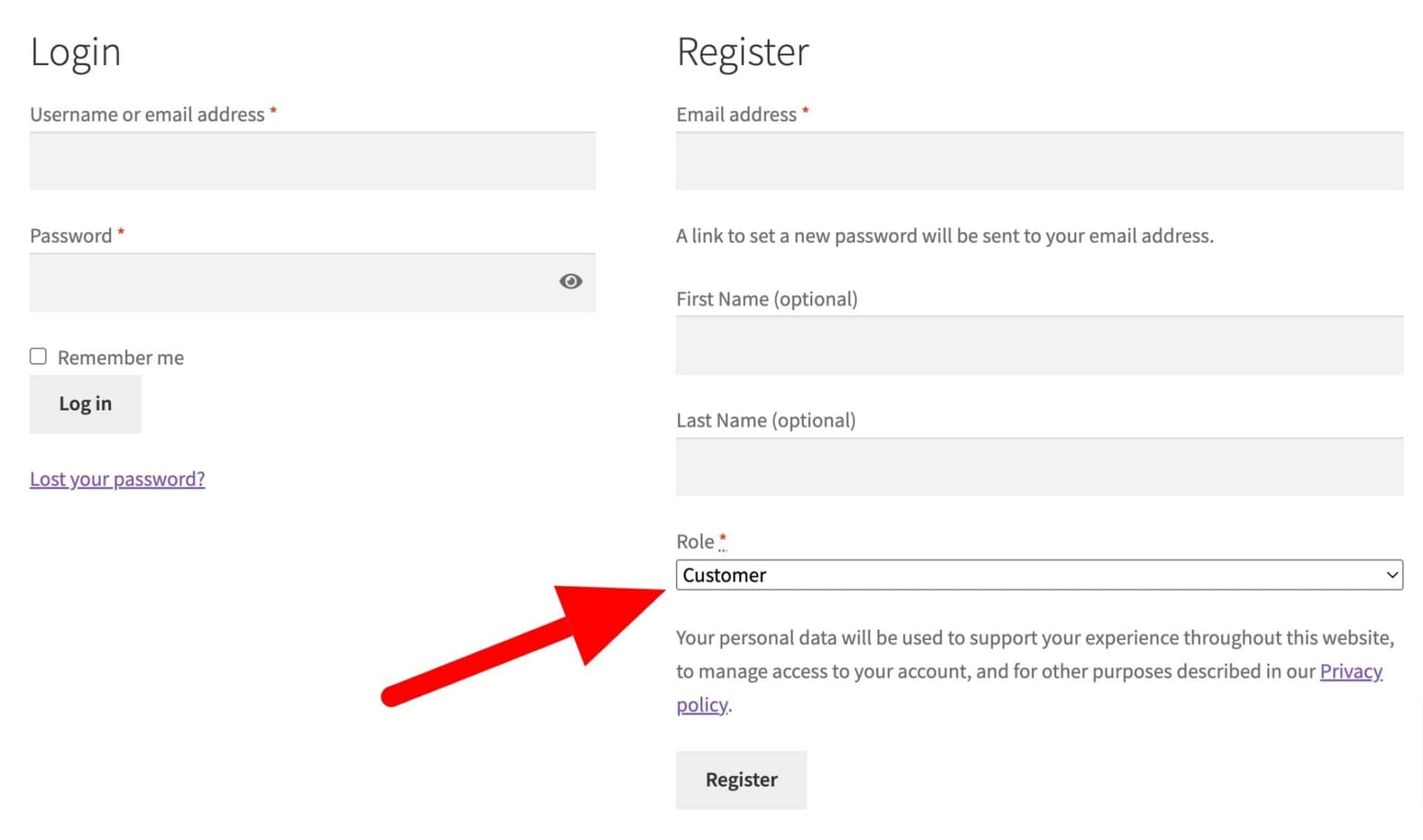Click the Log in button
The image size is (1423, 840).
click(x=85, y=404)
